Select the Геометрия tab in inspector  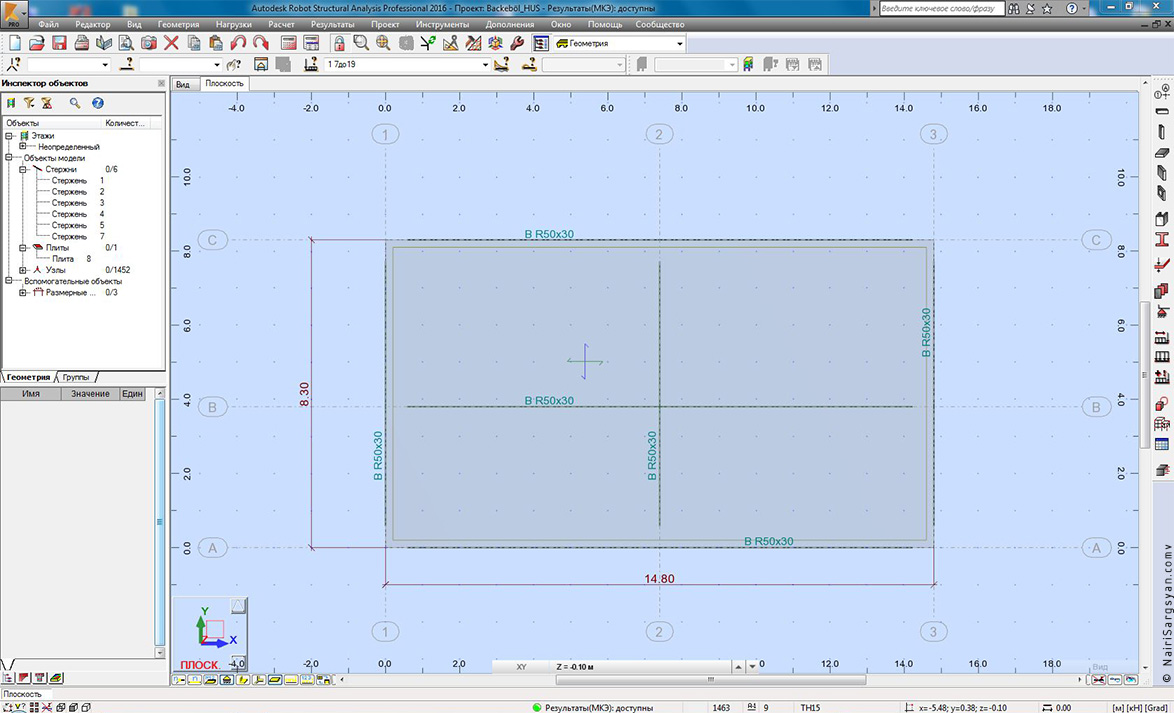[28, 377]
